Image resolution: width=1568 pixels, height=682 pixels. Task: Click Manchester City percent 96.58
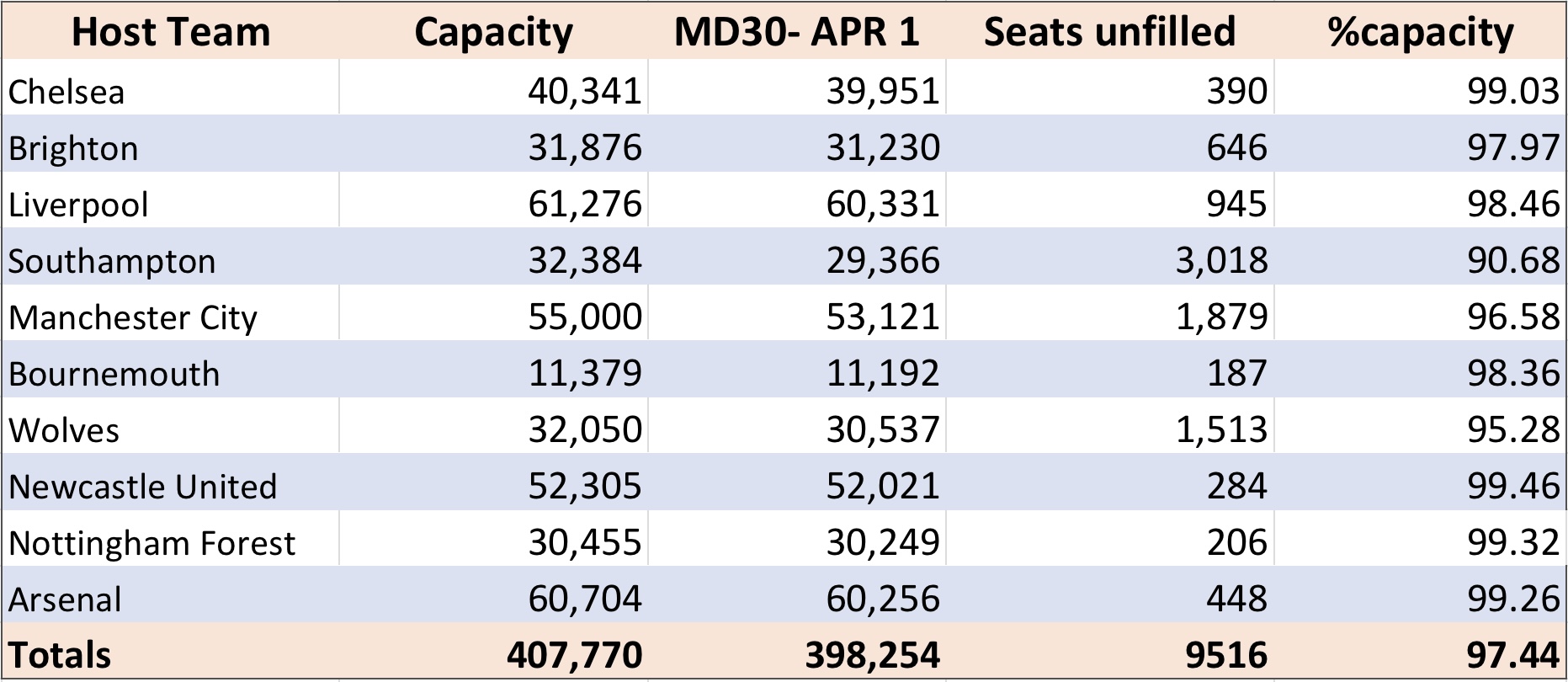coord(1513,317)
